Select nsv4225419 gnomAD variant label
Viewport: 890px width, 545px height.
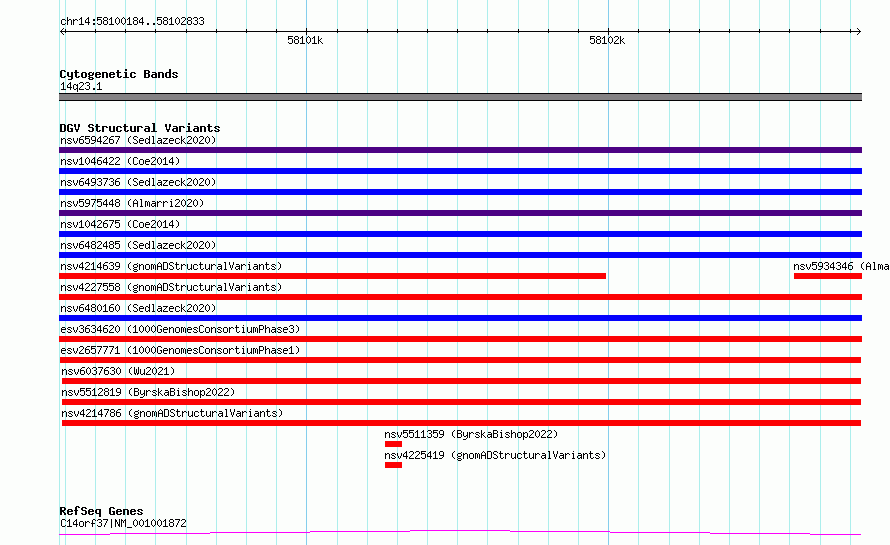point(495,455)
